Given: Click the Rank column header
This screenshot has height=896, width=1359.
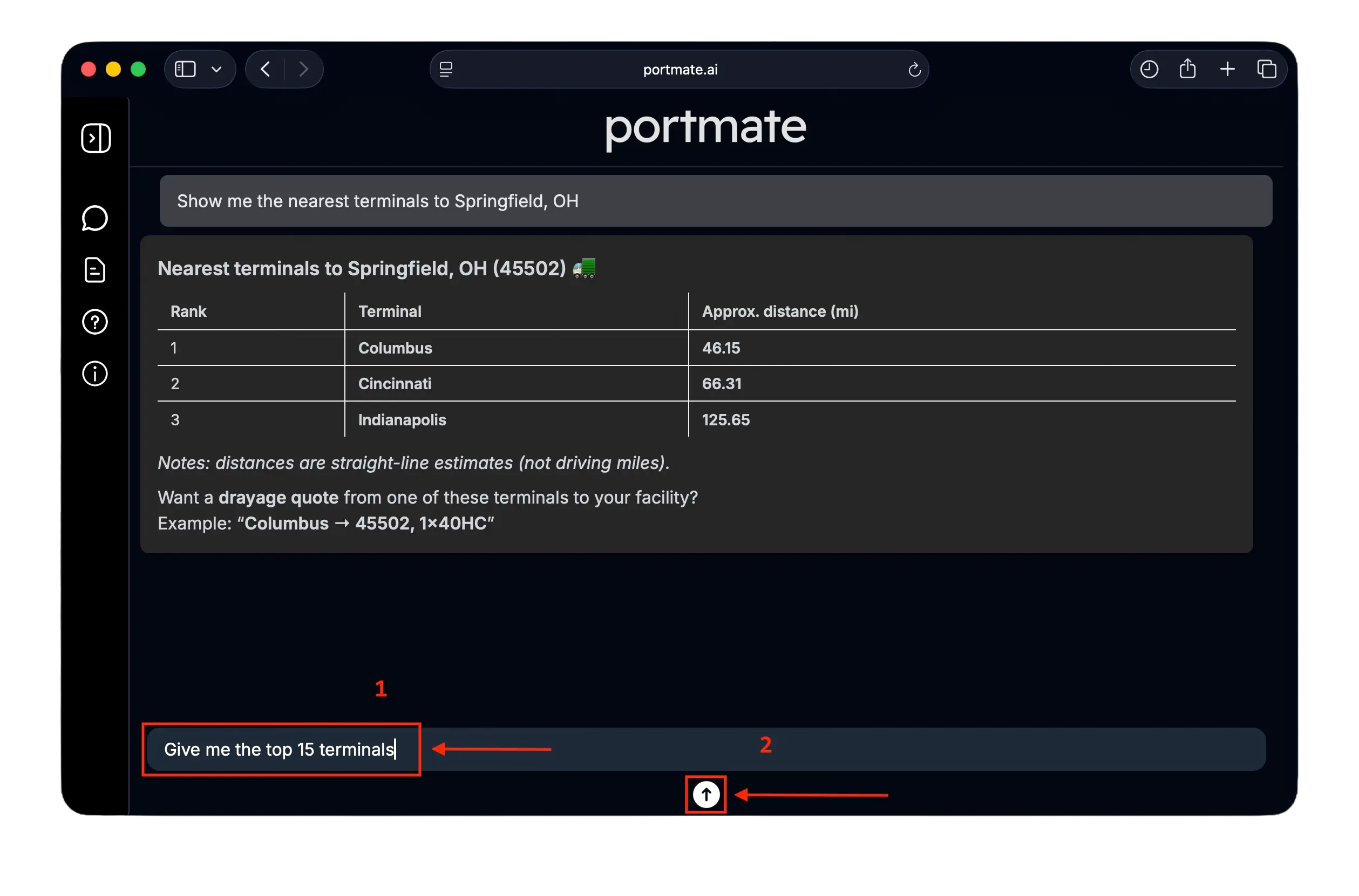Looking at the screenshot, I should tap(188, 311).
